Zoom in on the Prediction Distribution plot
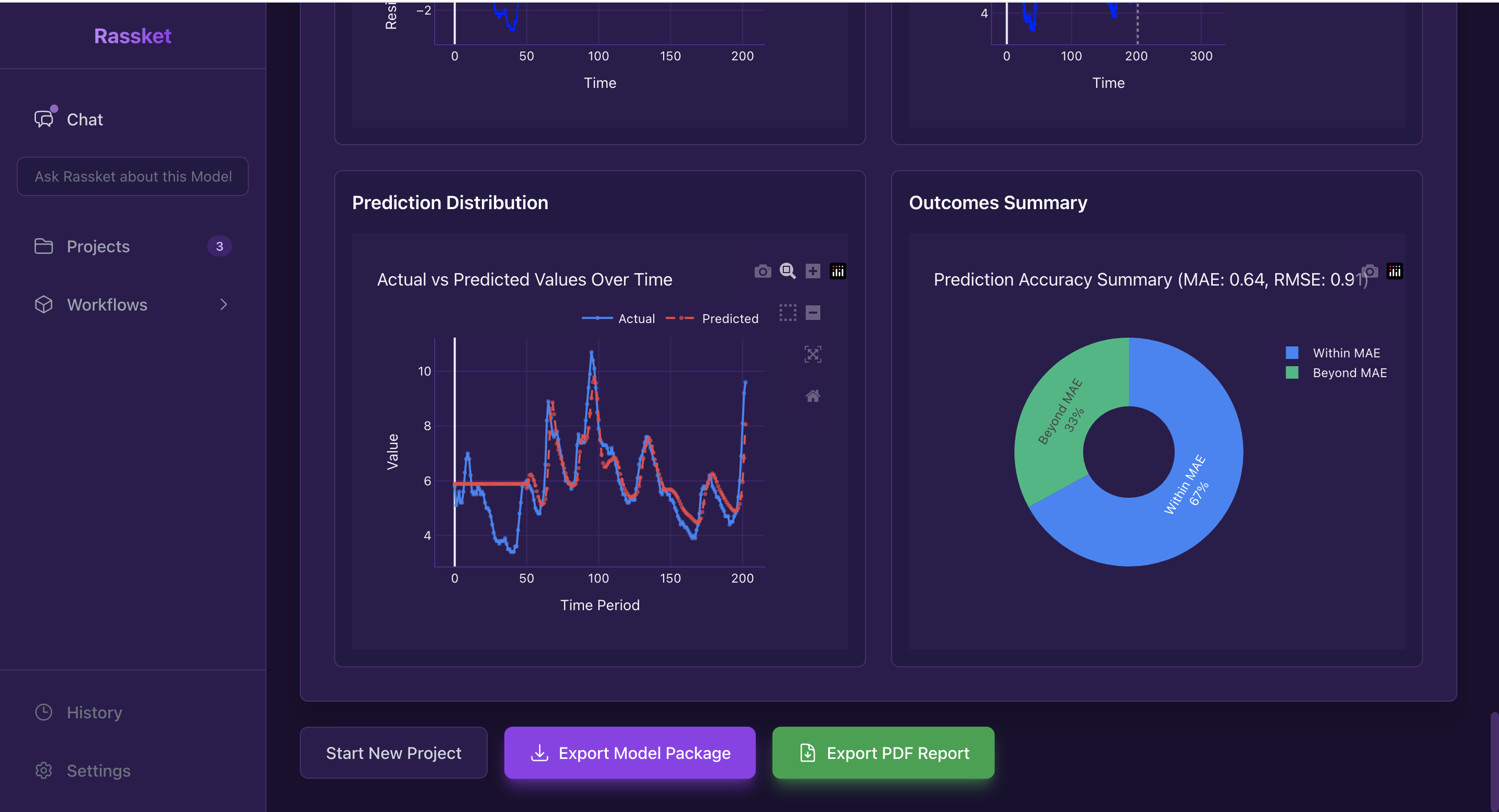 tap(812, 270)
